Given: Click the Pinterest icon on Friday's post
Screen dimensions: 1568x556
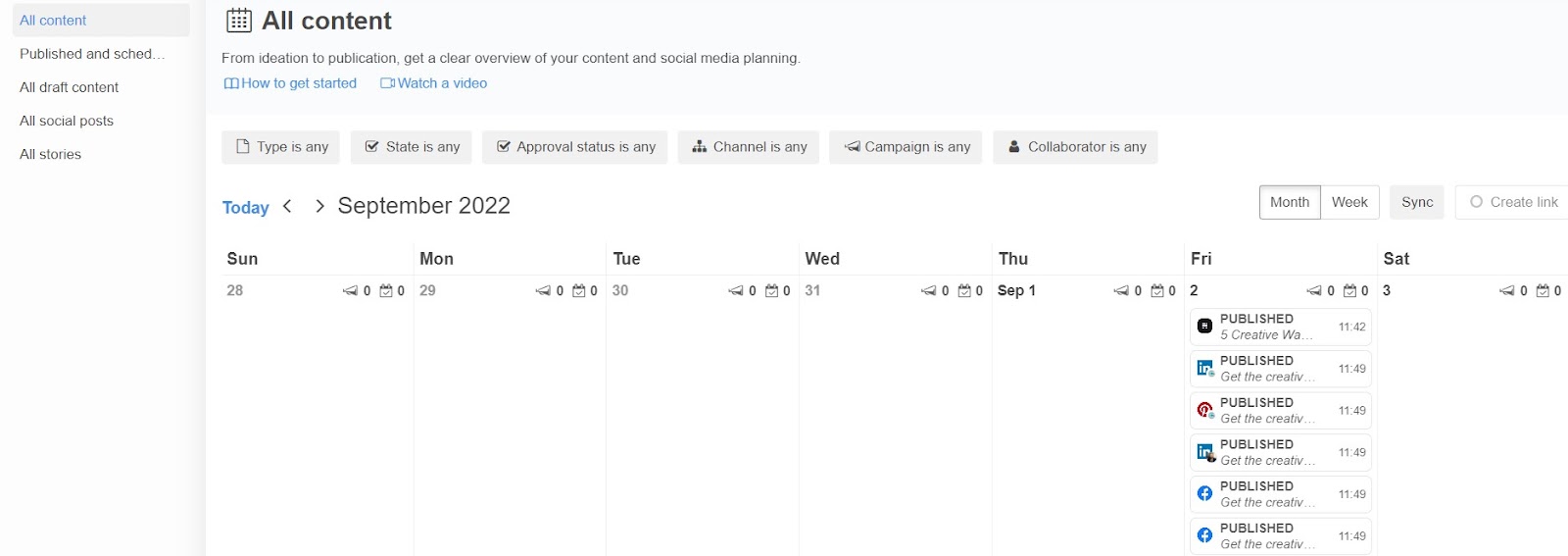Looking at the screenshot, I should pos(1204,410).
